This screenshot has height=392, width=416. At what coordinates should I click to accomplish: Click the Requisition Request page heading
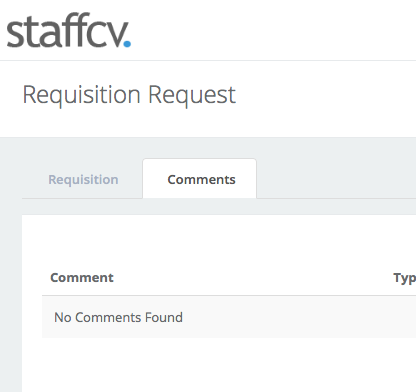coord(129,95)
